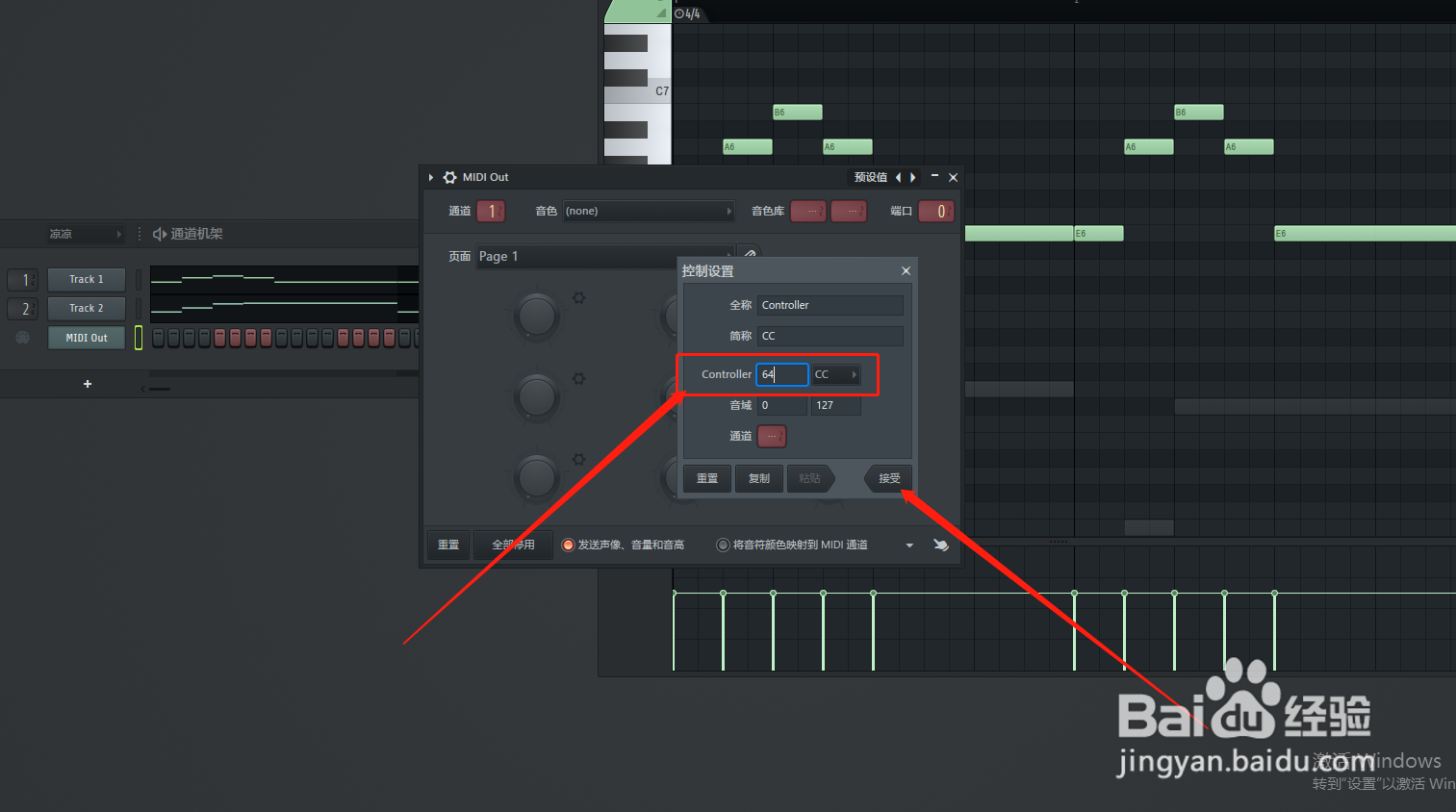Screen dimensions: 1456x812
Task: Click the 接受 accept button
Action: (888, 478)
